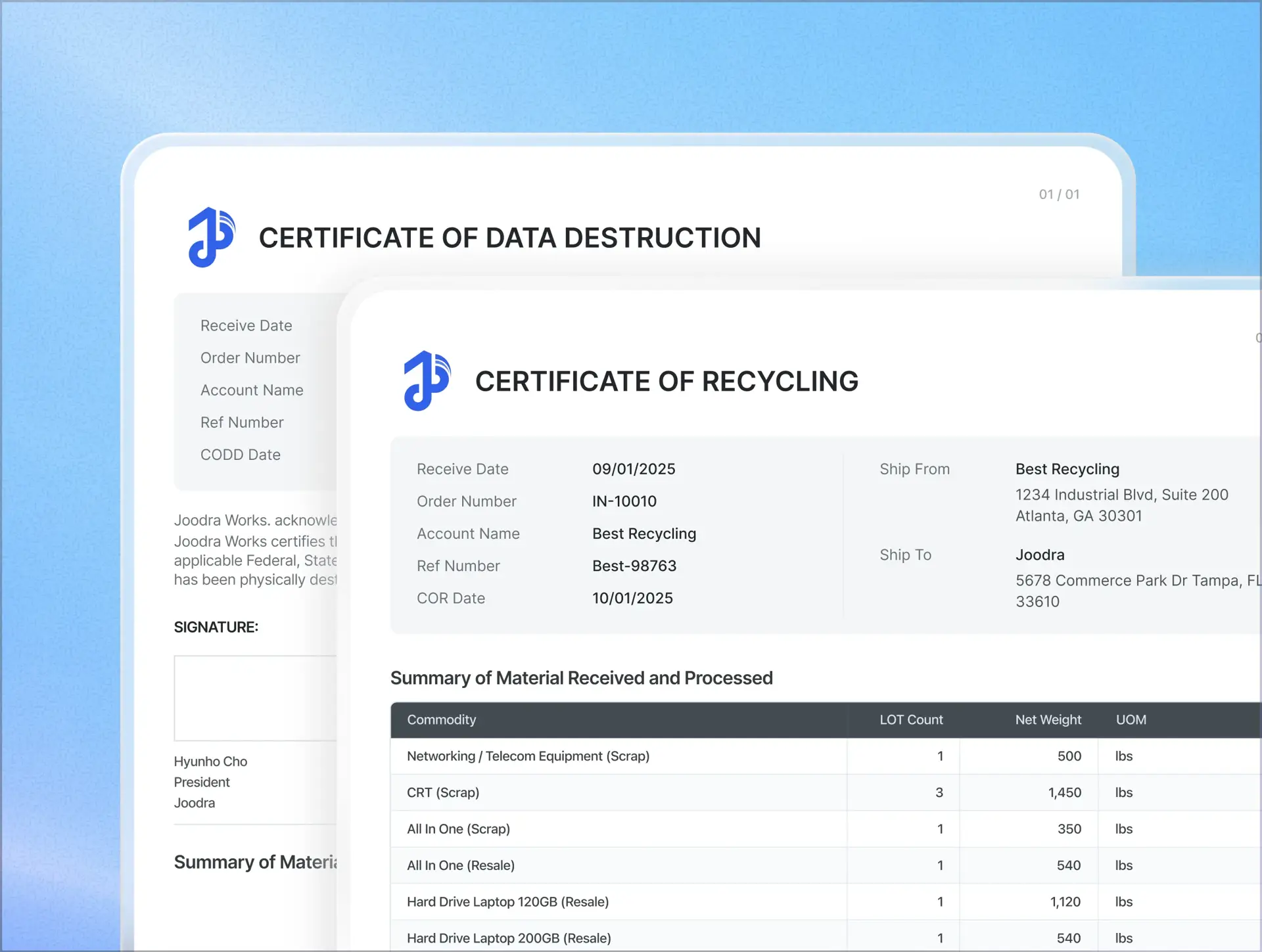The width and height of the screenshot is (1262, 952).
Task: Select the All In One (Resale) row
Action: (x=826, y=865)
